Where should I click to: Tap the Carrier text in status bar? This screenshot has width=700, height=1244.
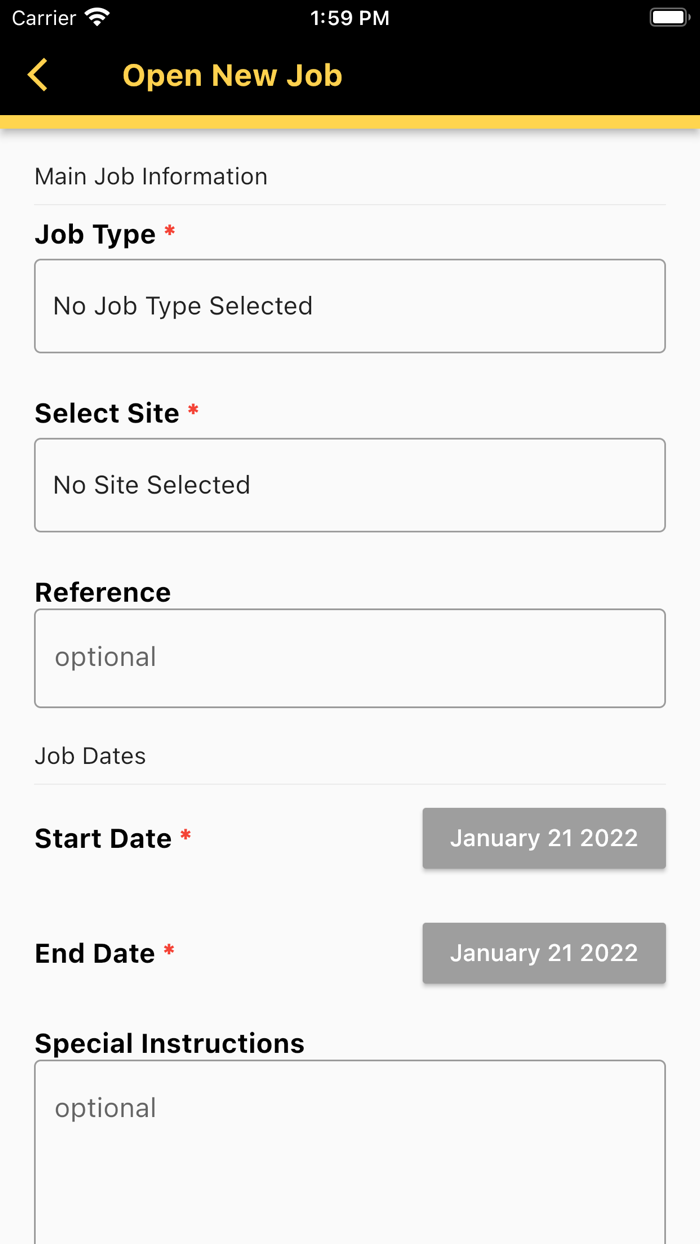pos(44,18)
